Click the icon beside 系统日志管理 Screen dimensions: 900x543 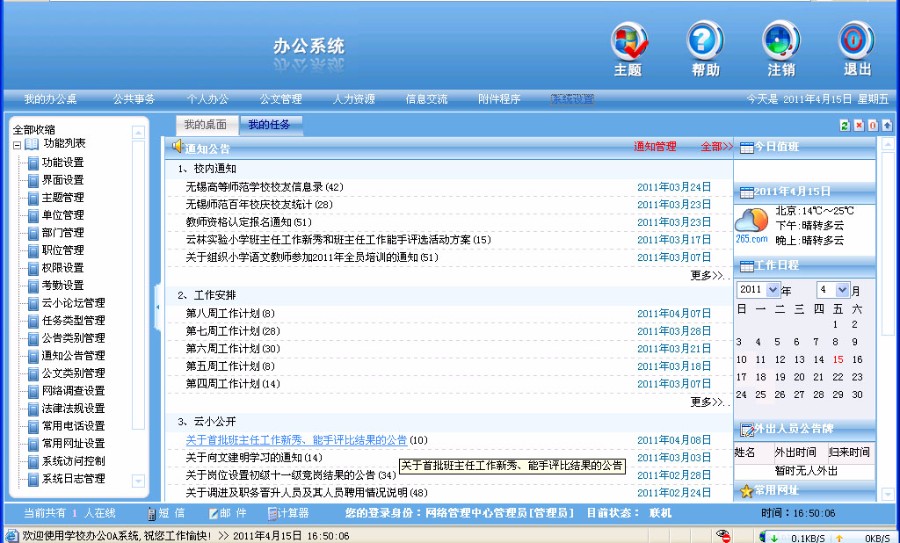34,479
